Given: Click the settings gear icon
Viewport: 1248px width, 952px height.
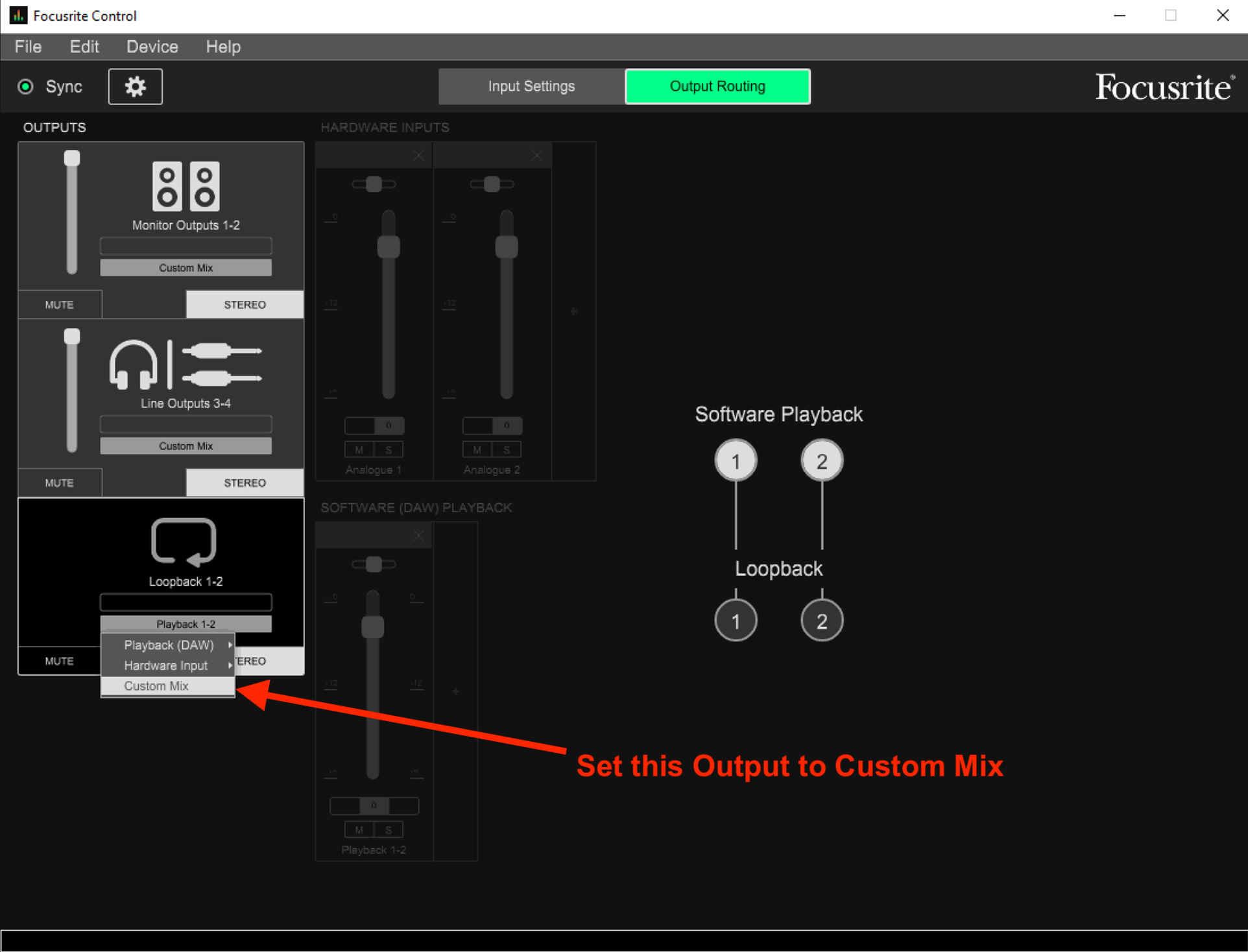Looking at the screenshot, I should [x=135, y=86].
